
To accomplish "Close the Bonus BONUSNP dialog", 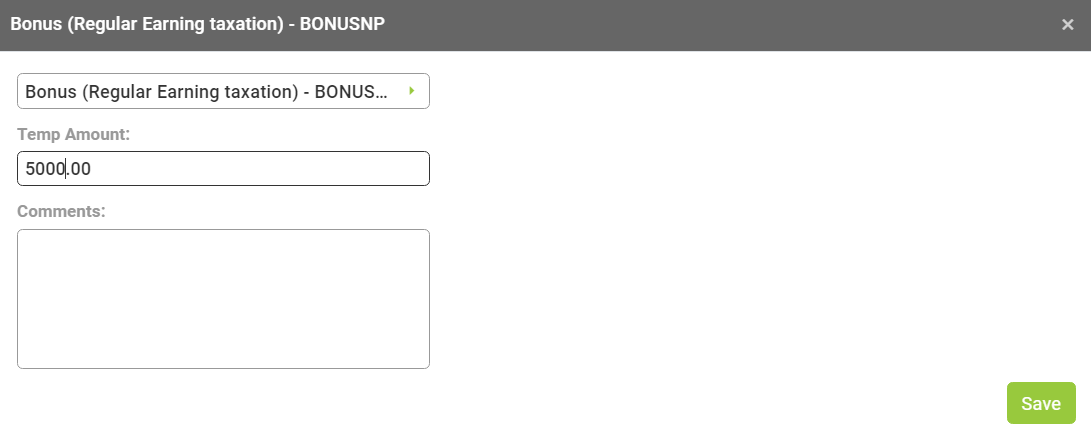I will click(1067, 25).
